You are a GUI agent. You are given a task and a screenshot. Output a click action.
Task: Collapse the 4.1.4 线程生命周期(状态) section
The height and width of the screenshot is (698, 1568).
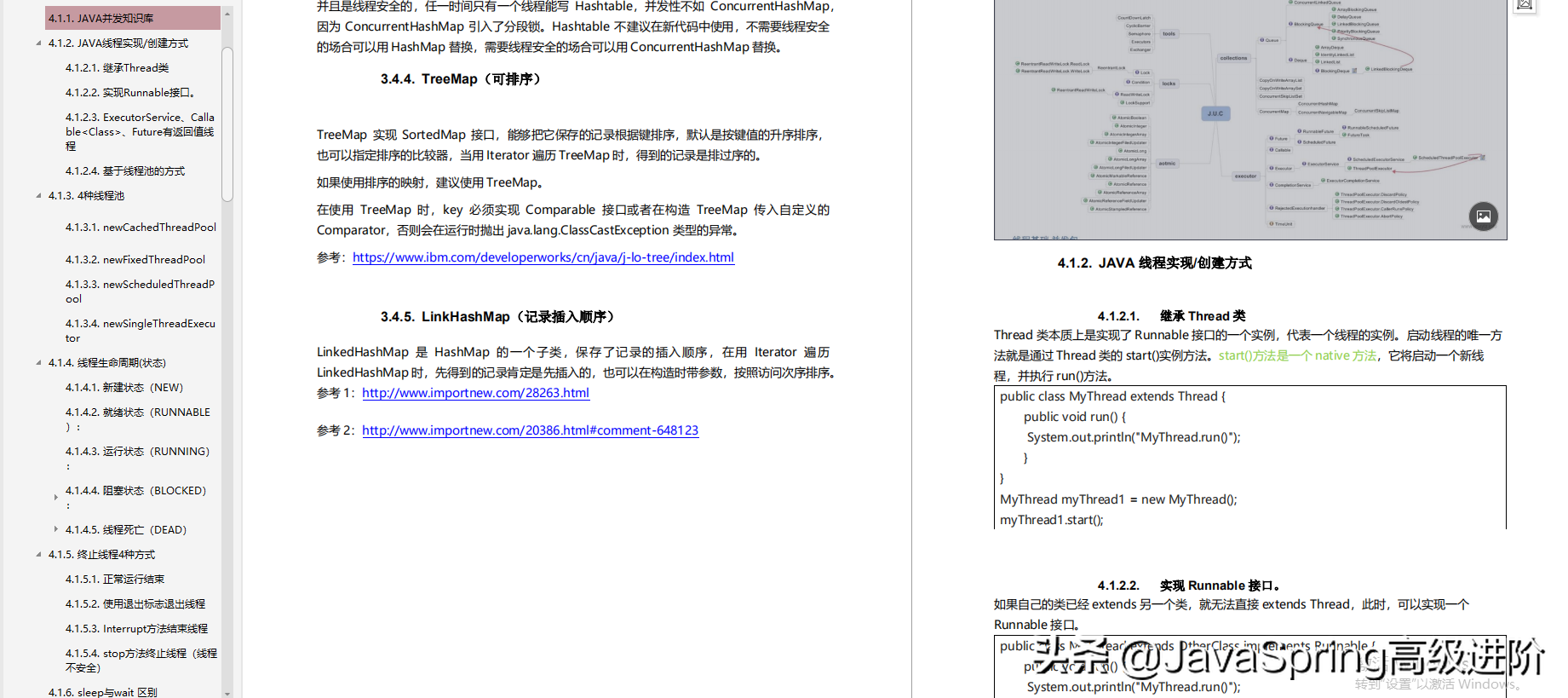pyautogui.click(x=38, y=362)
